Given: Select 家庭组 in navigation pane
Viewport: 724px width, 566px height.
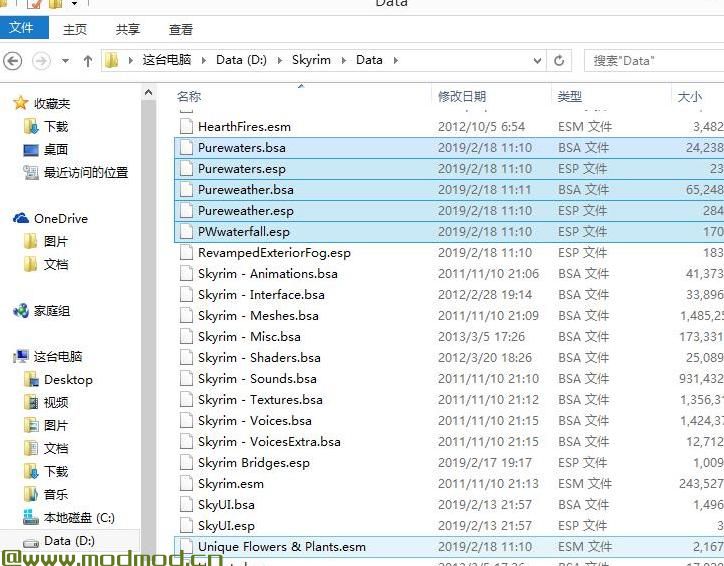Looking at the screenshot, I should pos(52,311).
